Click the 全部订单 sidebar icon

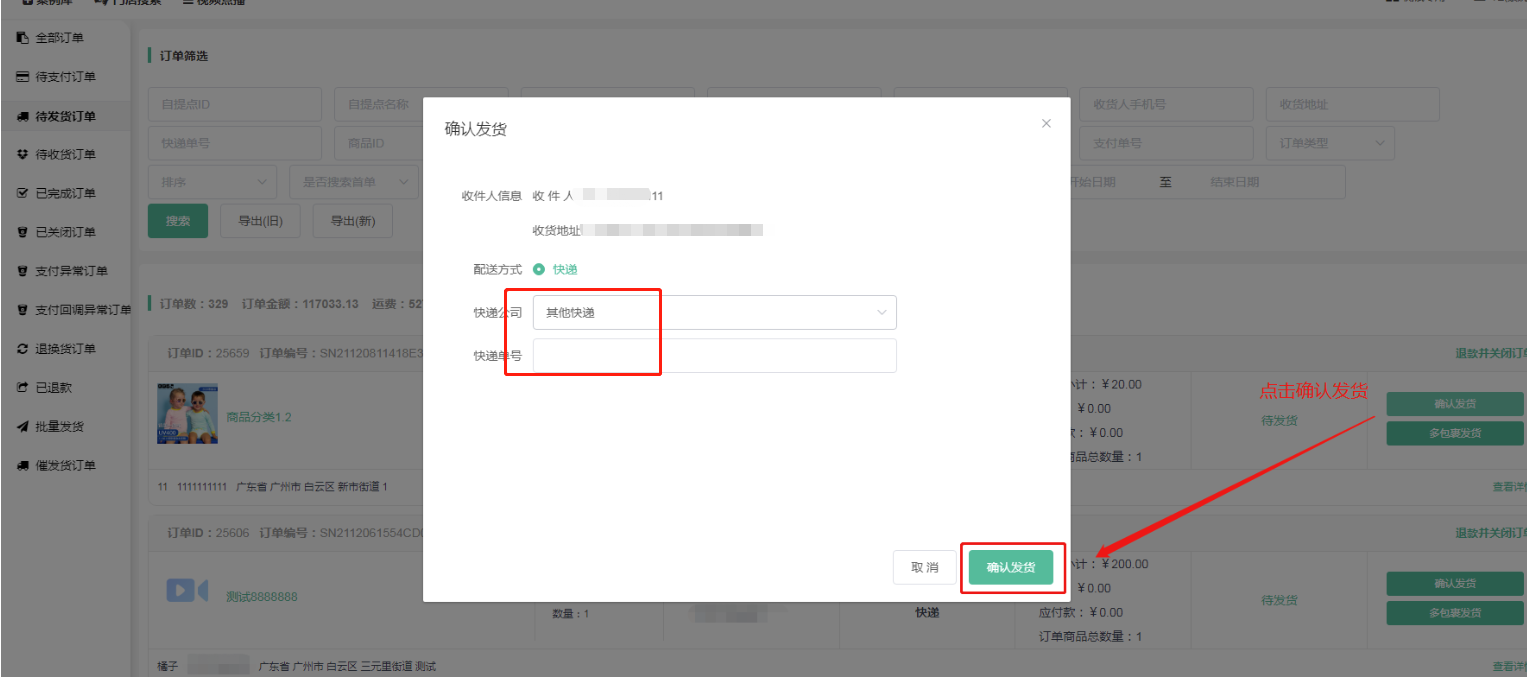[x=22, y=38]
